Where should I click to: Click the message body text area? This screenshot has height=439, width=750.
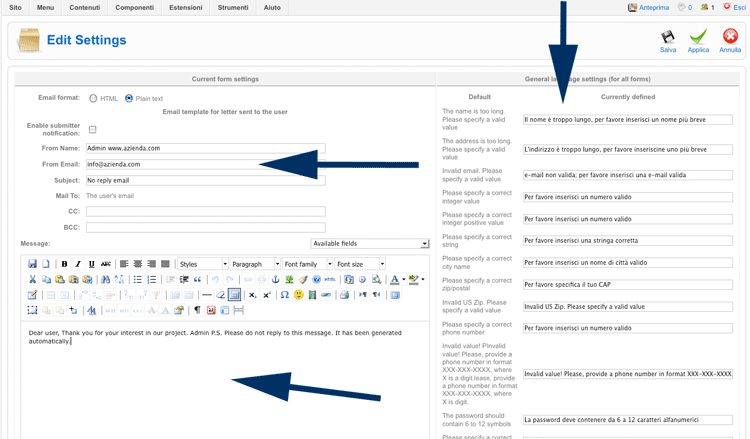[x=225, y=380]
